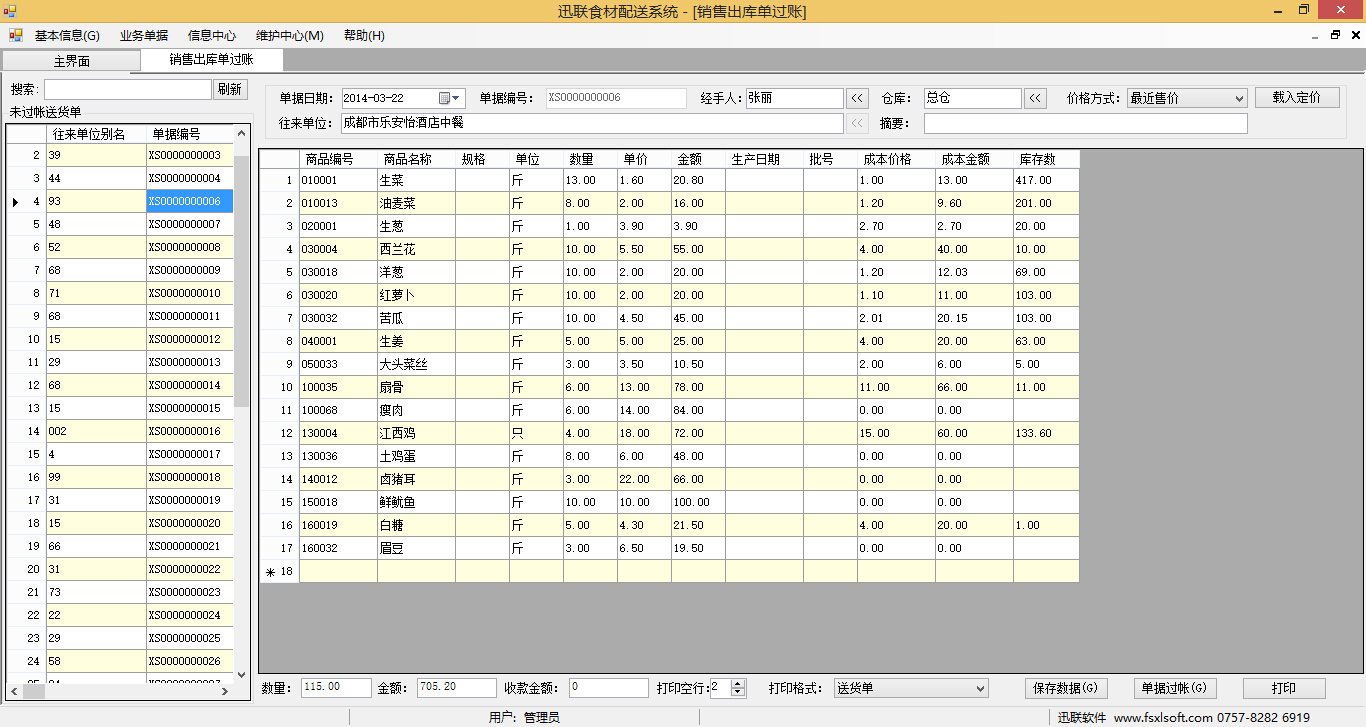Click the 载入定价 button
Screen dimensions: 1366x727
tap(1296, 97)
